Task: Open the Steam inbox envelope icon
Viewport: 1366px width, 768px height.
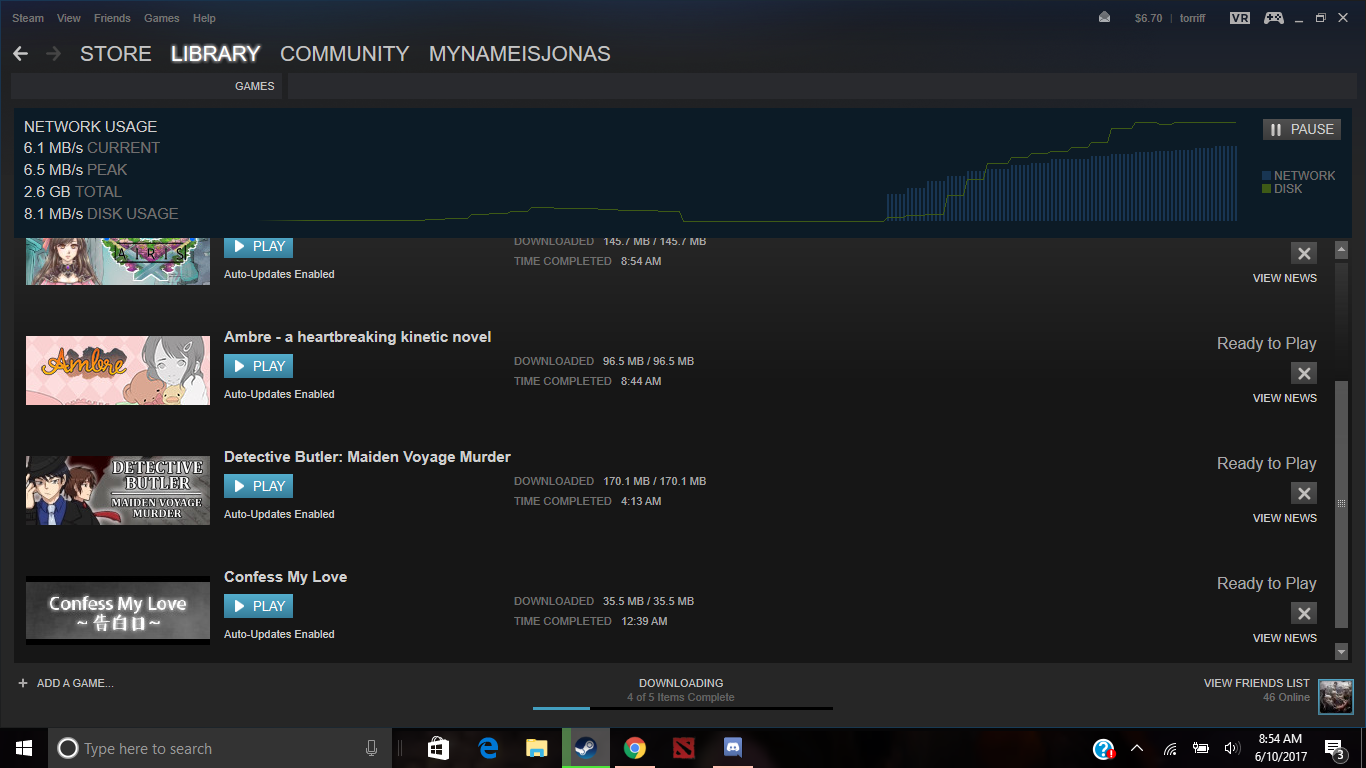Action: click(x=1104, y=18)
